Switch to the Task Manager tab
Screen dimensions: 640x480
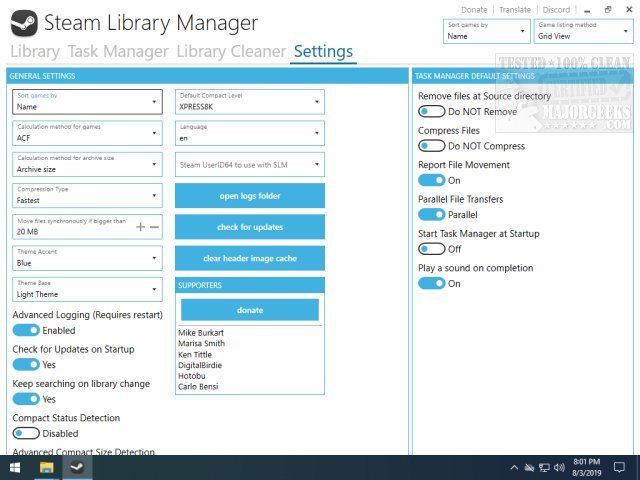(x=118, y=51)
